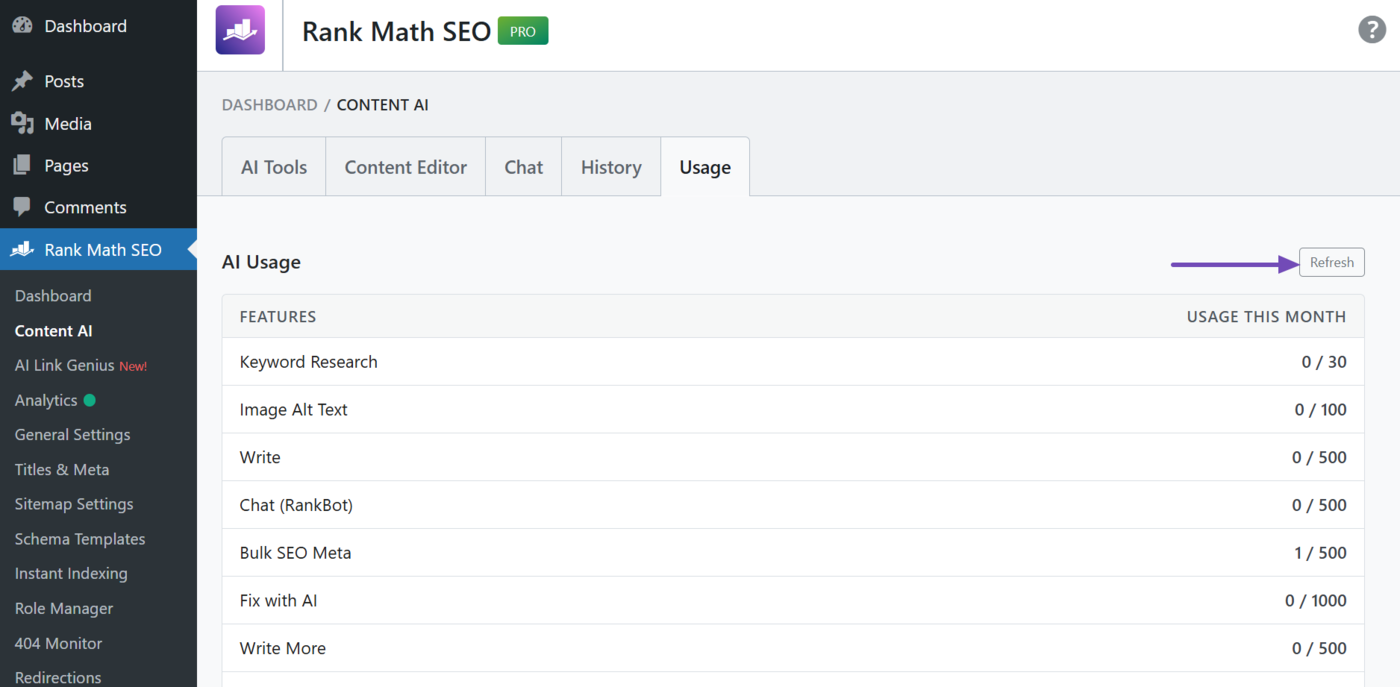1400x687 pixels.
Task: Click the green Analytics status dot
Action: pos(90,400)
